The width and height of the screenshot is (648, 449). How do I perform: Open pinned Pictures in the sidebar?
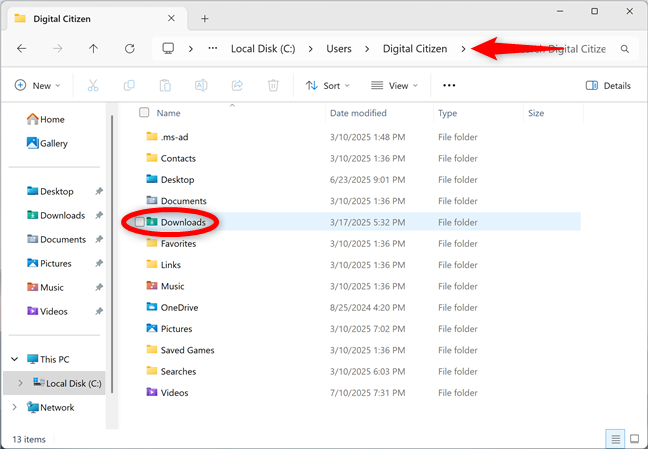pyautogui.click(x=49, y=263)
